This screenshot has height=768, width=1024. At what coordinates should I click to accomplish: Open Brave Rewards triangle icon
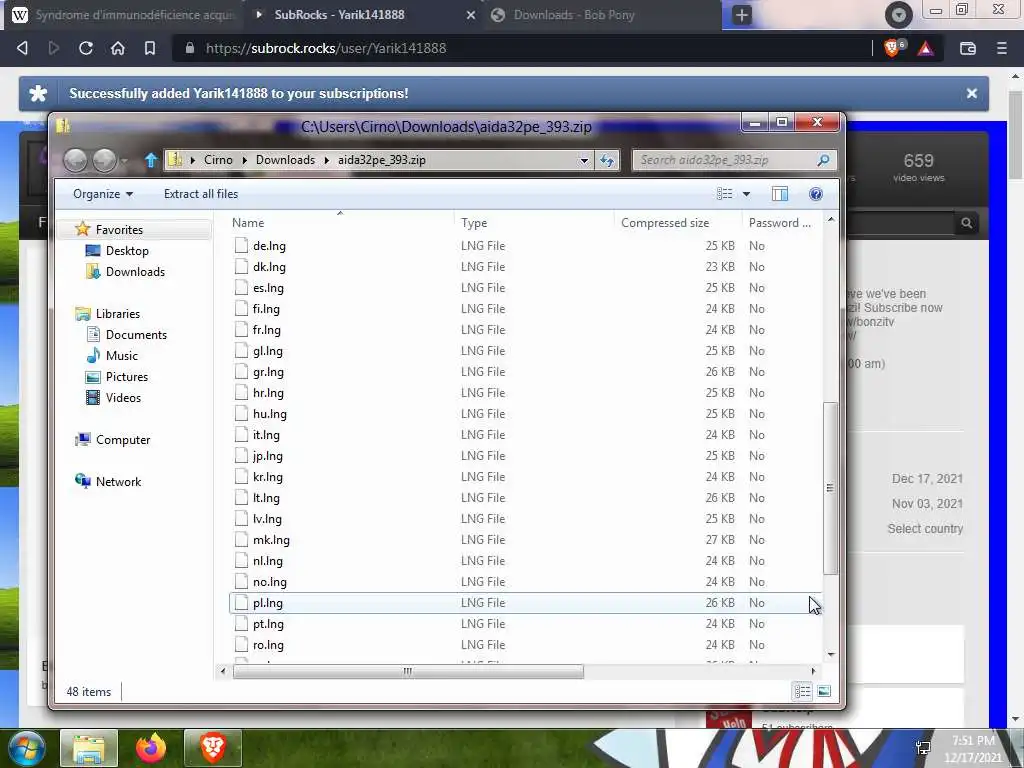point(925,48)
